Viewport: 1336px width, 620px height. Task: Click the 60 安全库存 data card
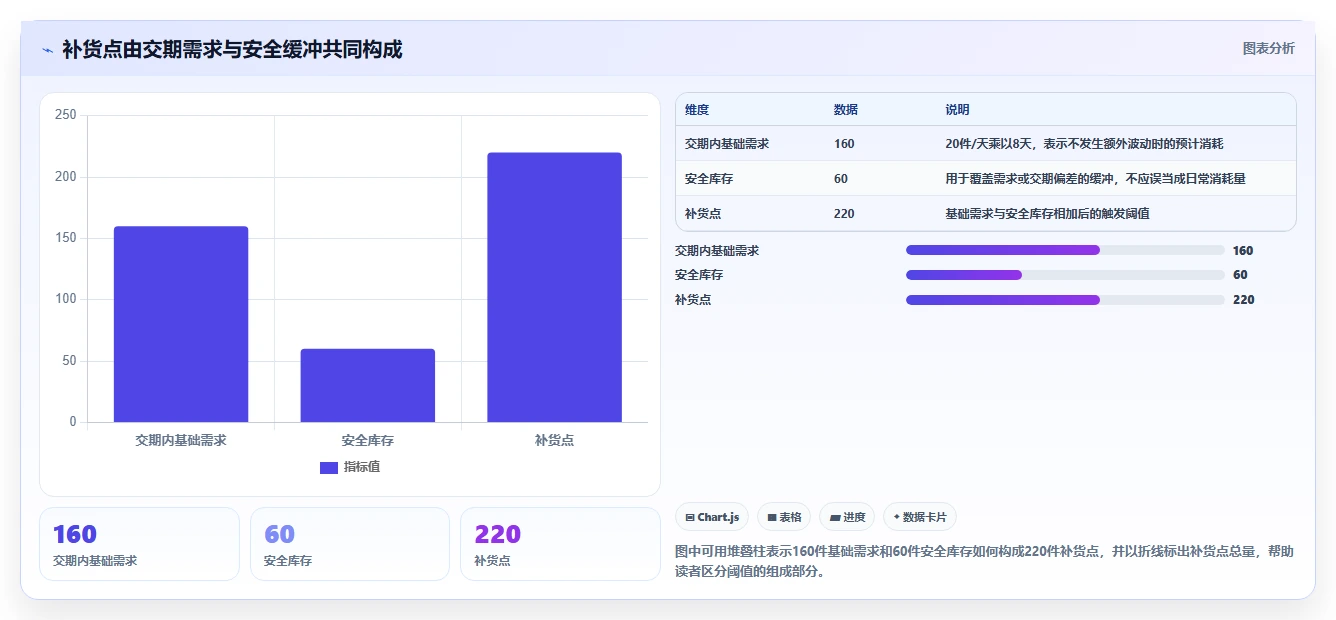pyautogui.click(x=350, y=544)
